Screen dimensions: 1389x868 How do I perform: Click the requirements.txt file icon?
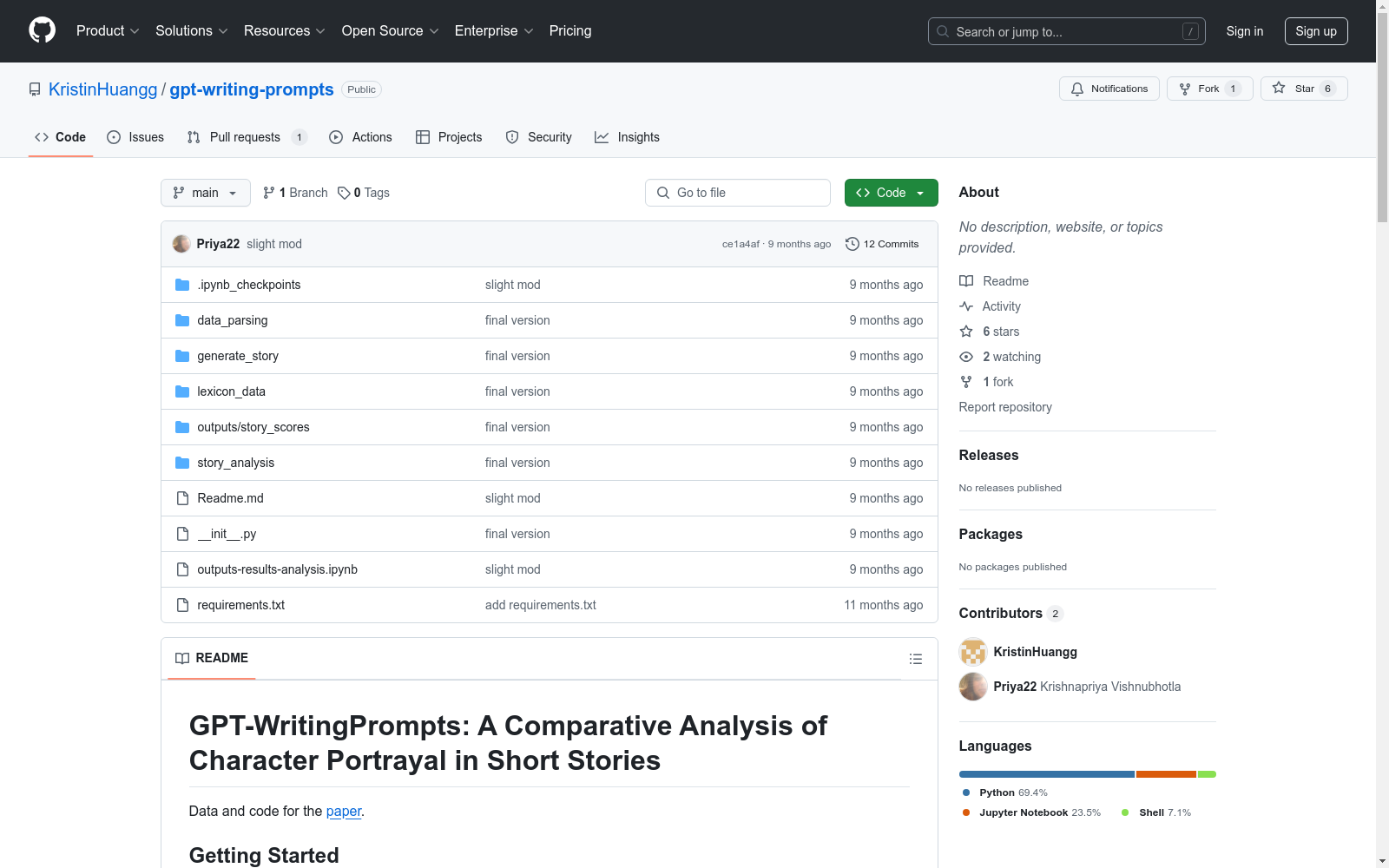pyautogui.click(x=182, y=605)
